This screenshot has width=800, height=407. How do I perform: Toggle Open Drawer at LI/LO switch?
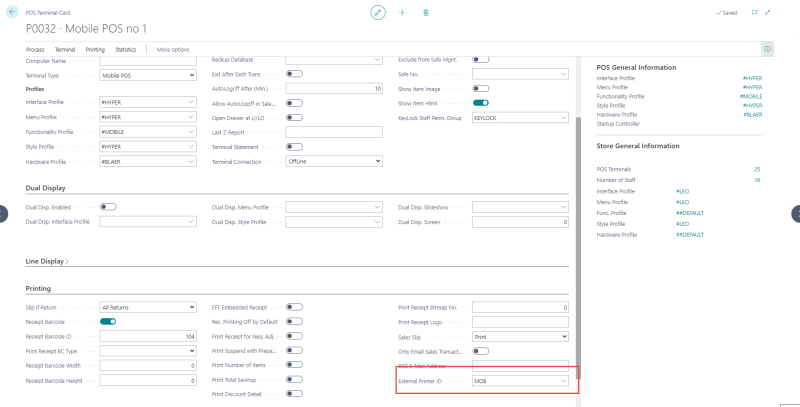tap(294, 117)
